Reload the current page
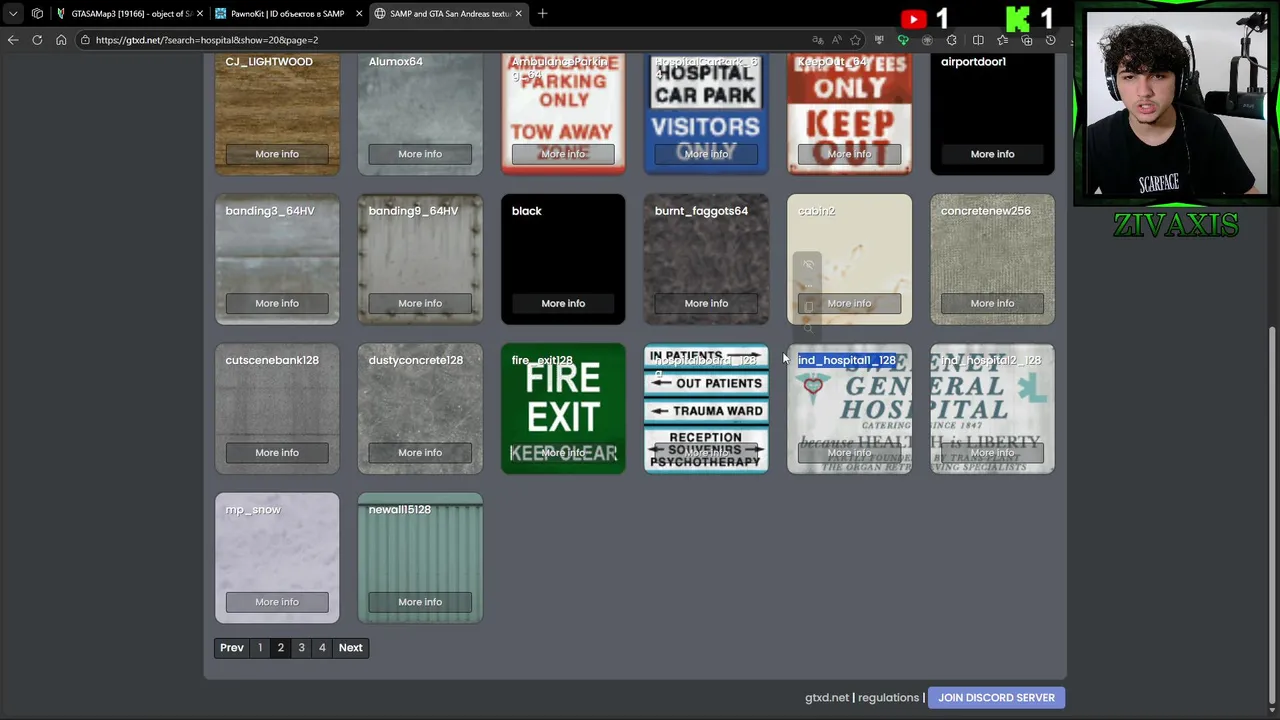This screenshot has width=1280, height=720. pos(37,40)
